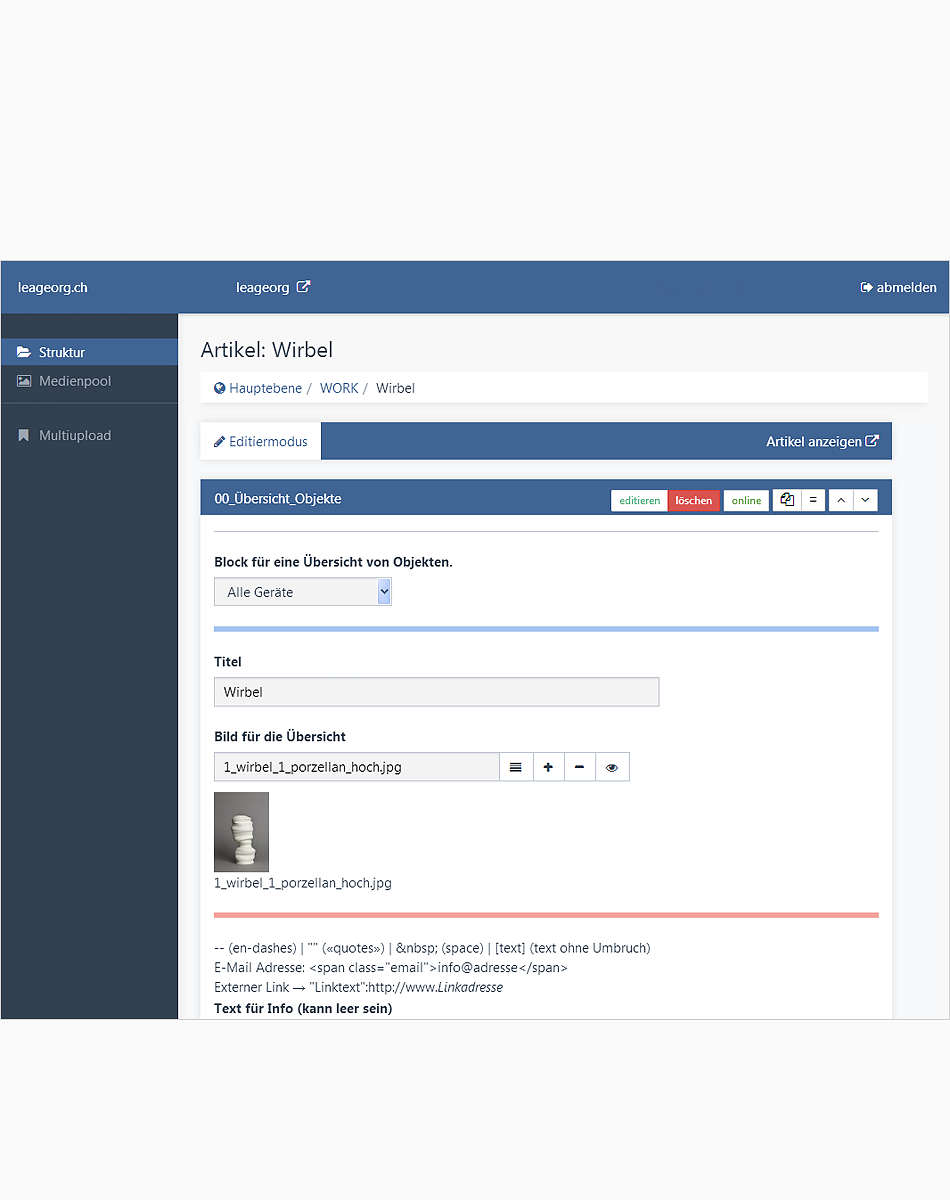The image size is (950, 1200).
Task: Click the Titel input field containing Wirbel
Action: coord(436,692)
